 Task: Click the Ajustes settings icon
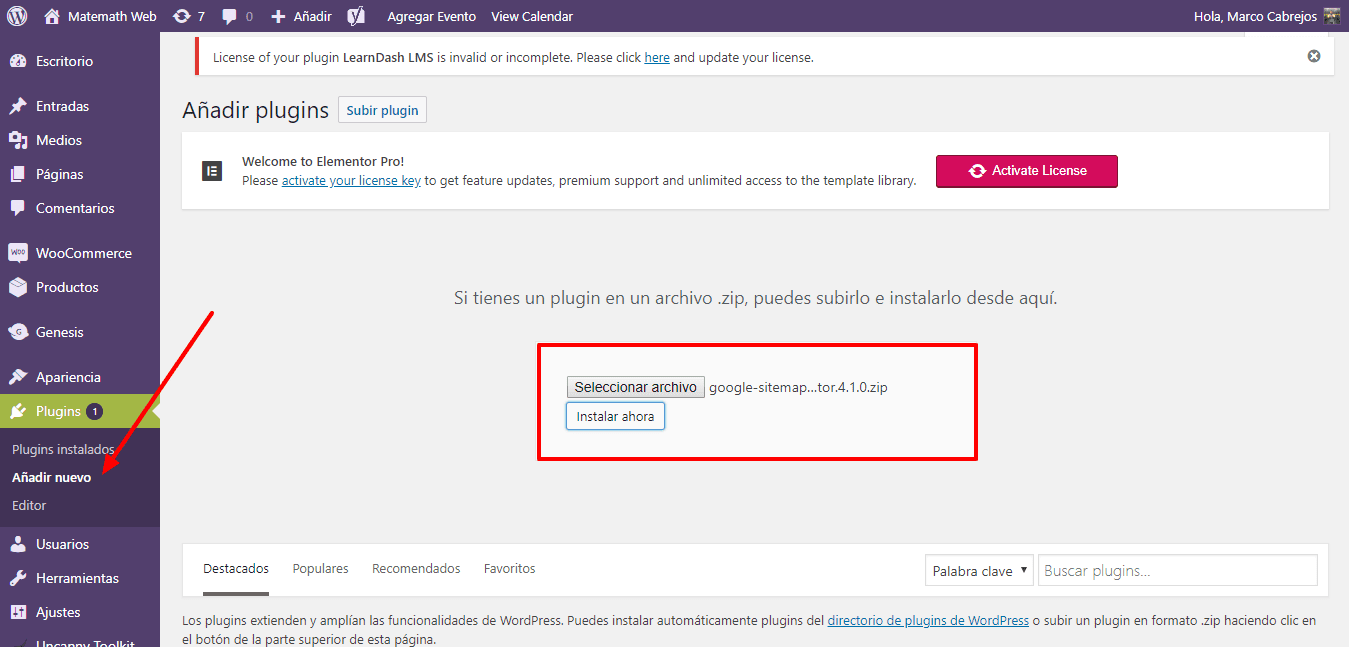click(x=18, y=612)
